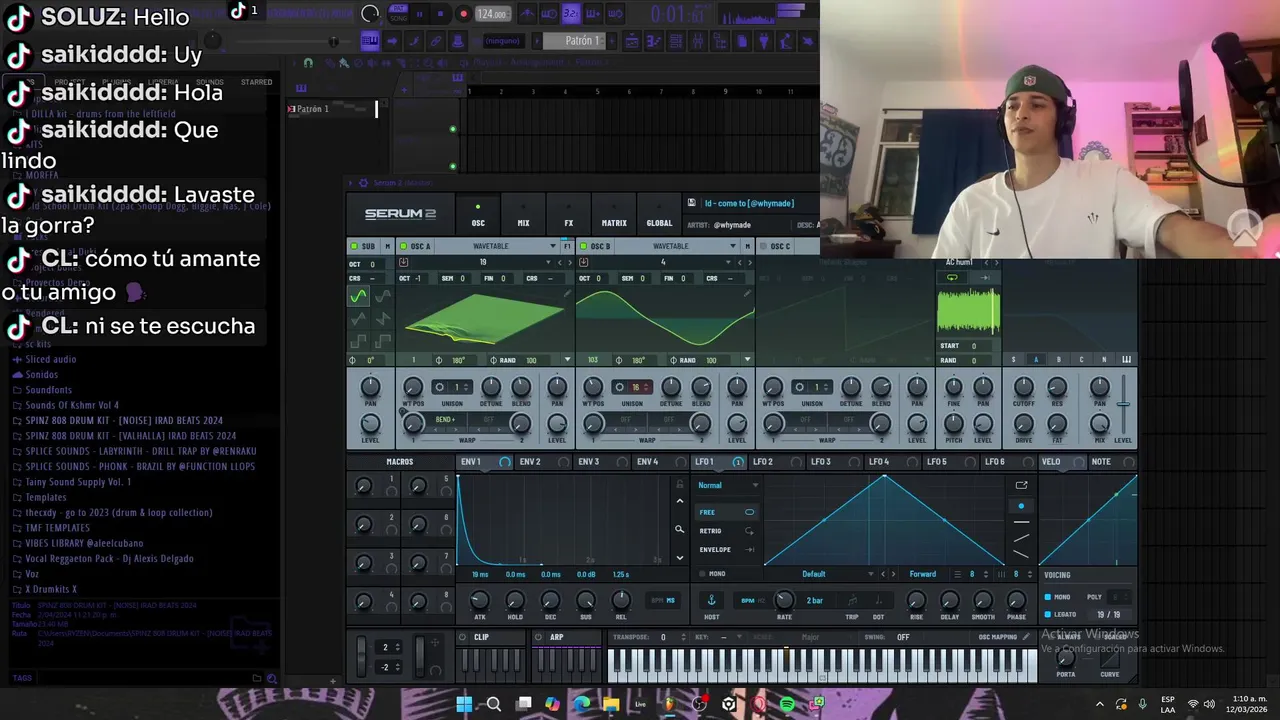The height and width of the screenshot is (720, 1280).
Task: Select the LFO dot point draw tool
Action: [x=1021, y=506]
